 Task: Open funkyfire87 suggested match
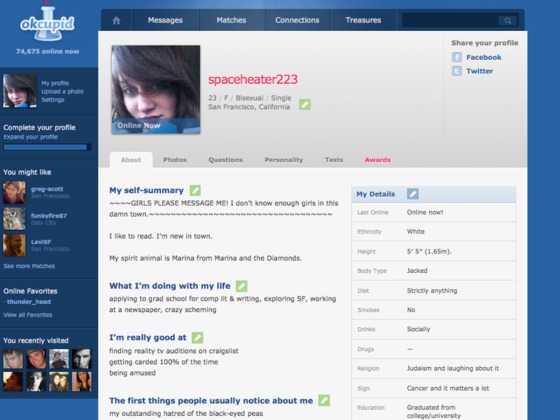[x=49, y=216]
